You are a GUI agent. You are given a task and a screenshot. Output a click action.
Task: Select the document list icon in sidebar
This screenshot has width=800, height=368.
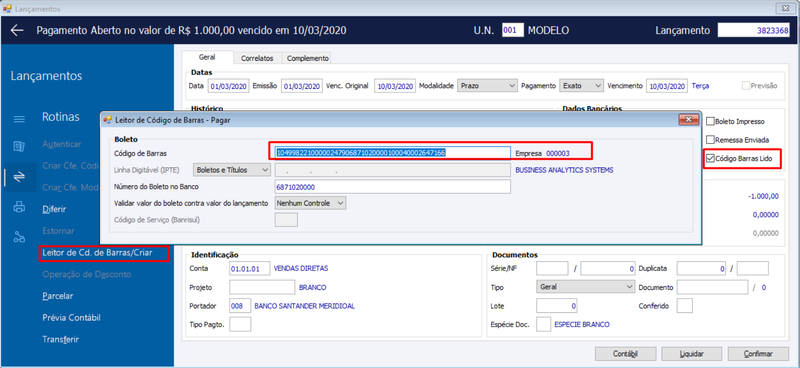tap(19, 148)
